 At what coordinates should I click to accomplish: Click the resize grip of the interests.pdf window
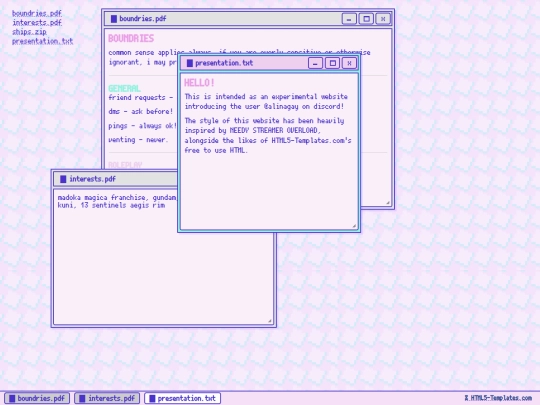[270, 321]
